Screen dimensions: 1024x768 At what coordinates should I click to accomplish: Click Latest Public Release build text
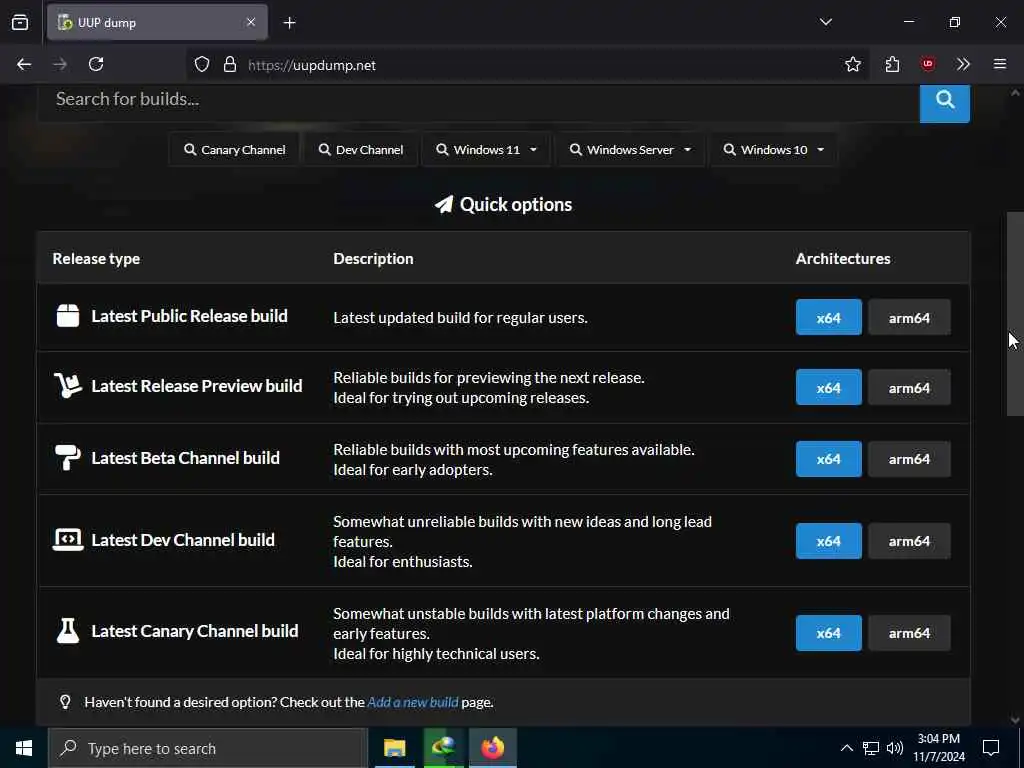[189, 316]
